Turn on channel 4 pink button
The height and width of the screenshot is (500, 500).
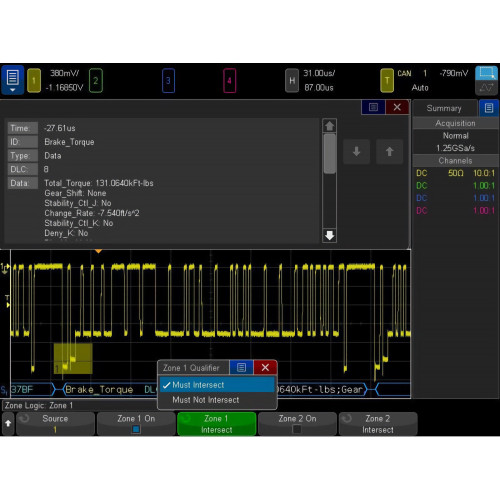click(229, 80)
